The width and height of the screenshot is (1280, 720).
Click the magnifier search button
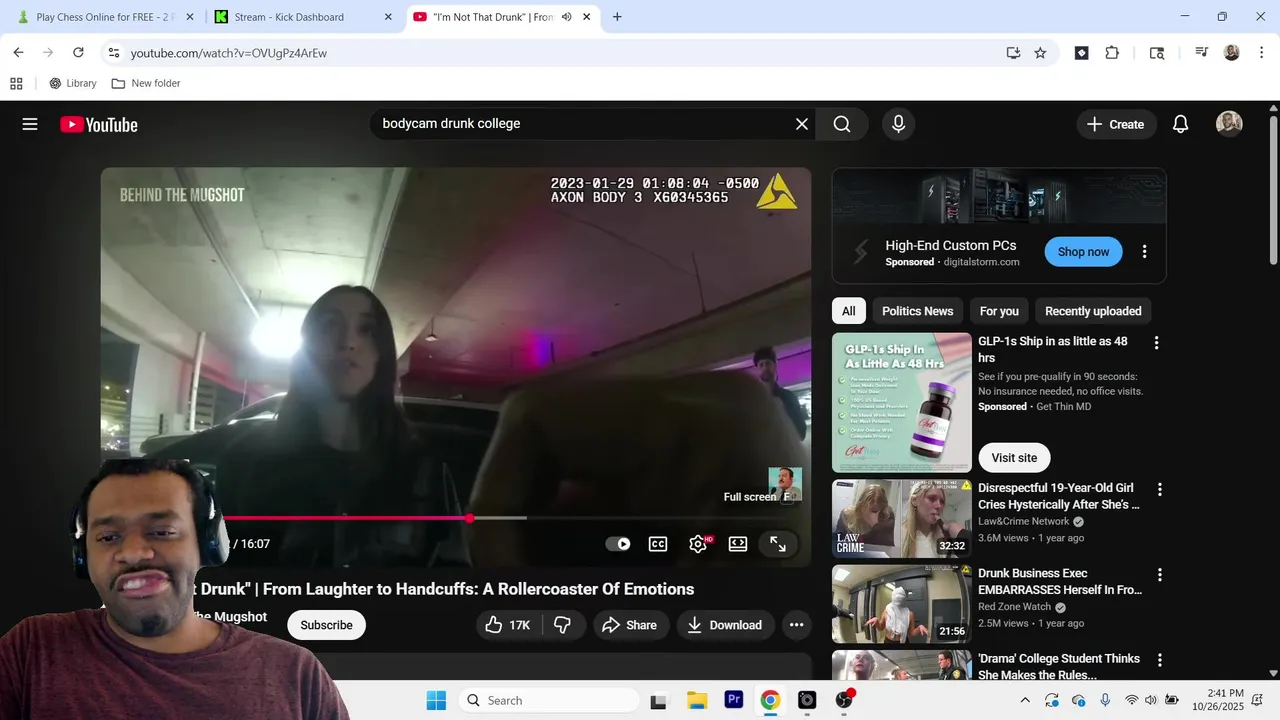[x=842, y=124]
